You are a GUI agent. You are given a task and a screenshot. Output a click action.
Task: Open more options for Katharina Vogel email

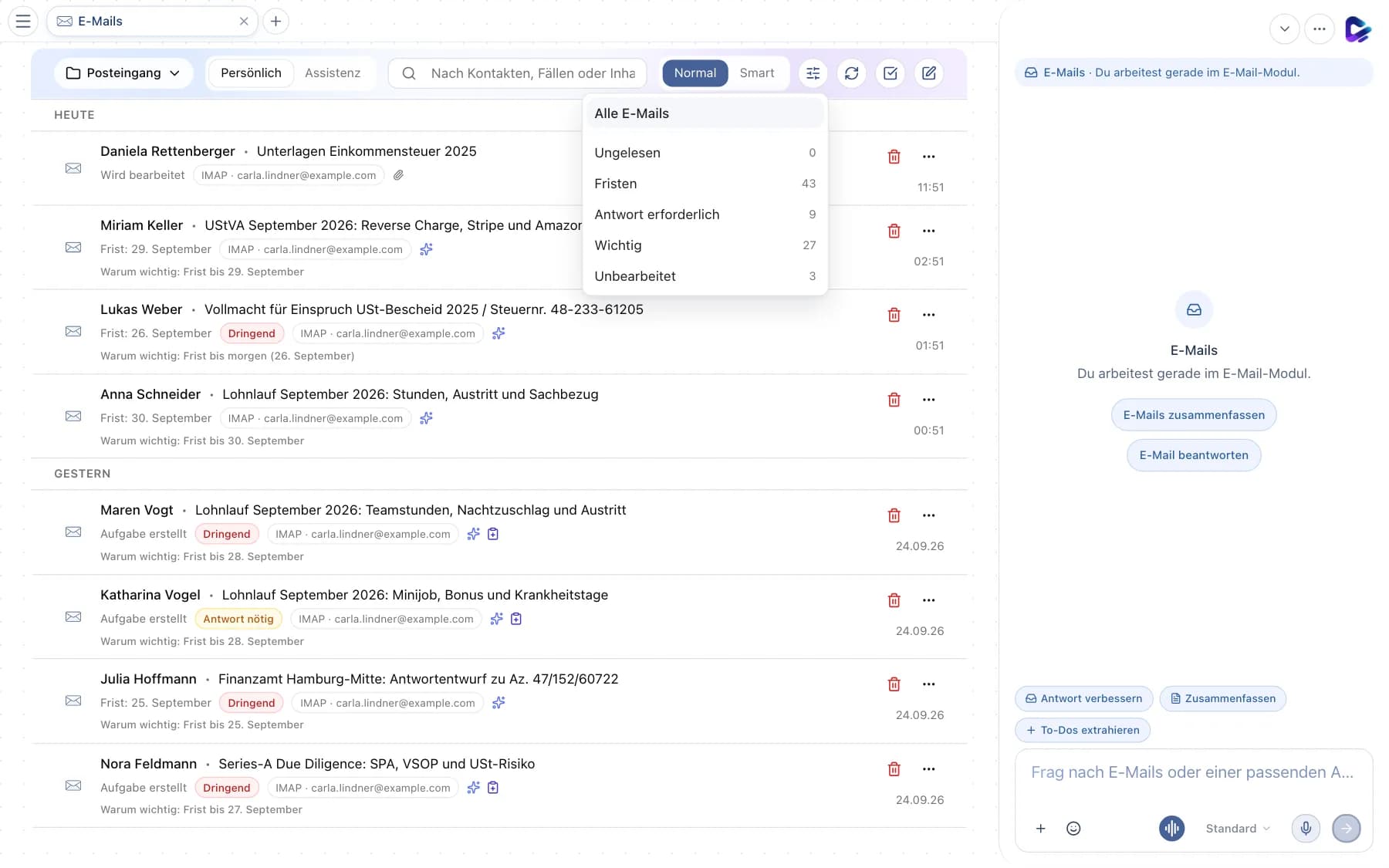point(929,600)
